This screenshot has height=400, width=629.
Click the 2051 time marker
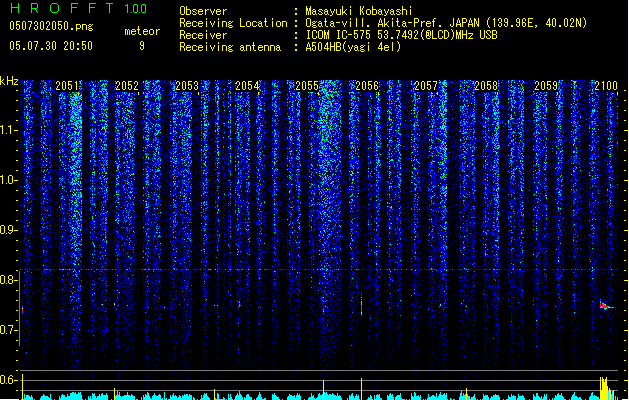tap(67, 85)
